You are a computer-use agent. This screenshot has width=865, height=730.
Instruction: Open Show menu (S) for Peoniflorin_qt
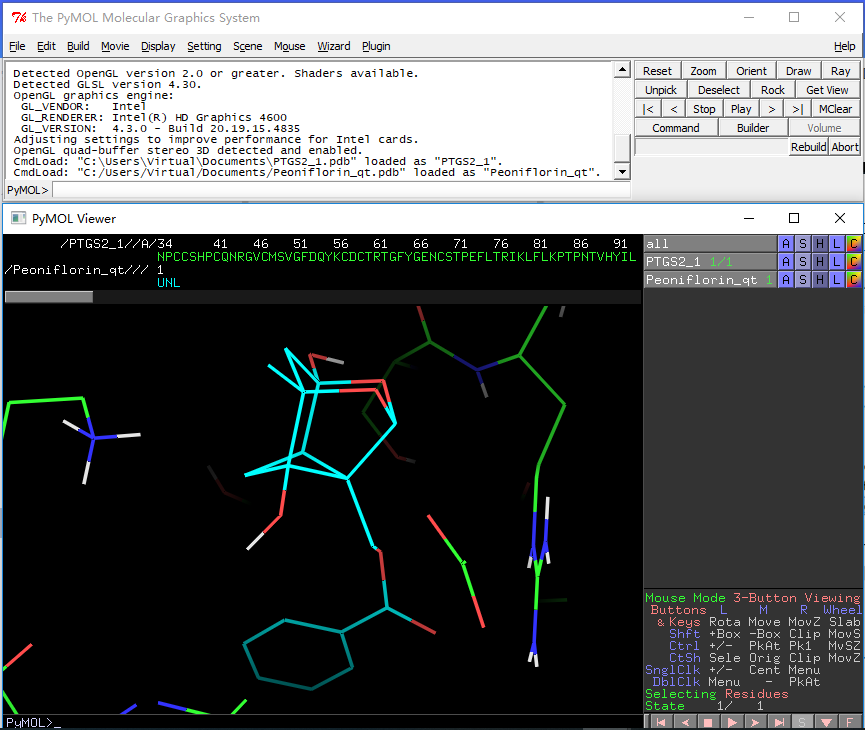tap(803, 280)
